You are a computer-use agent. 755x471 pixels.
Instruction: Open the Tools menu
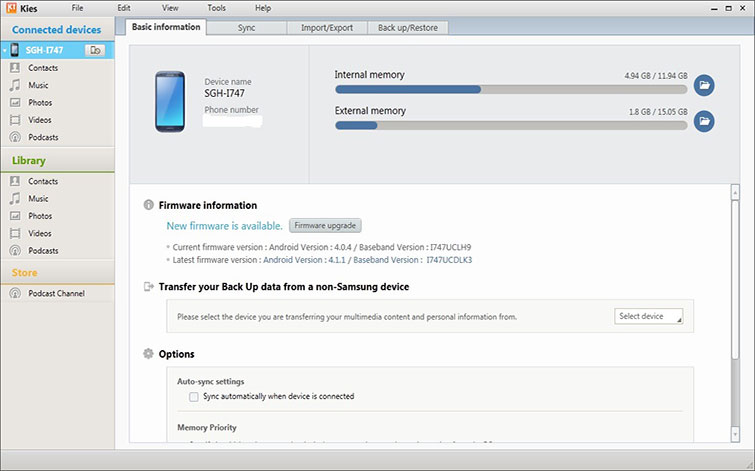pos(217,8)
